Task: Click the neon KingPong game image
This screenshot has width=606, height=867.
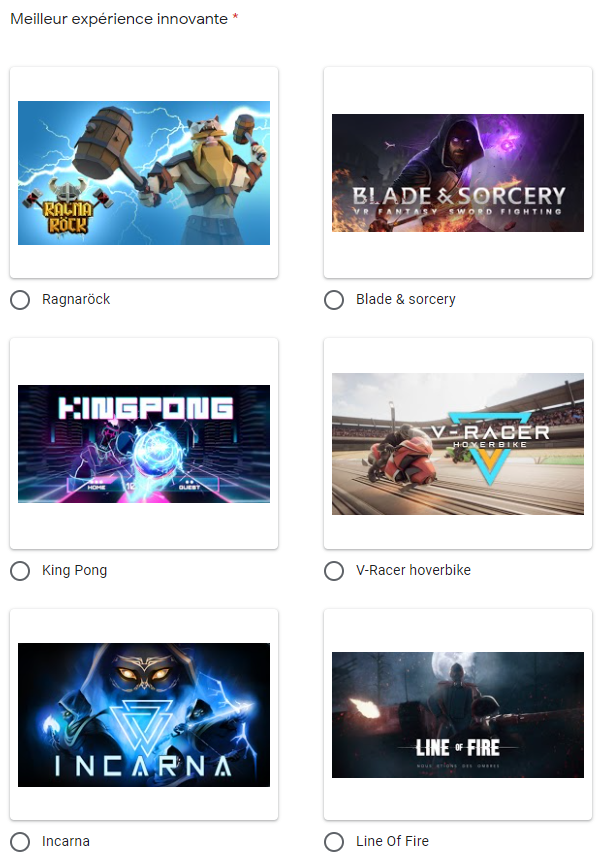Action: (144, 443)
